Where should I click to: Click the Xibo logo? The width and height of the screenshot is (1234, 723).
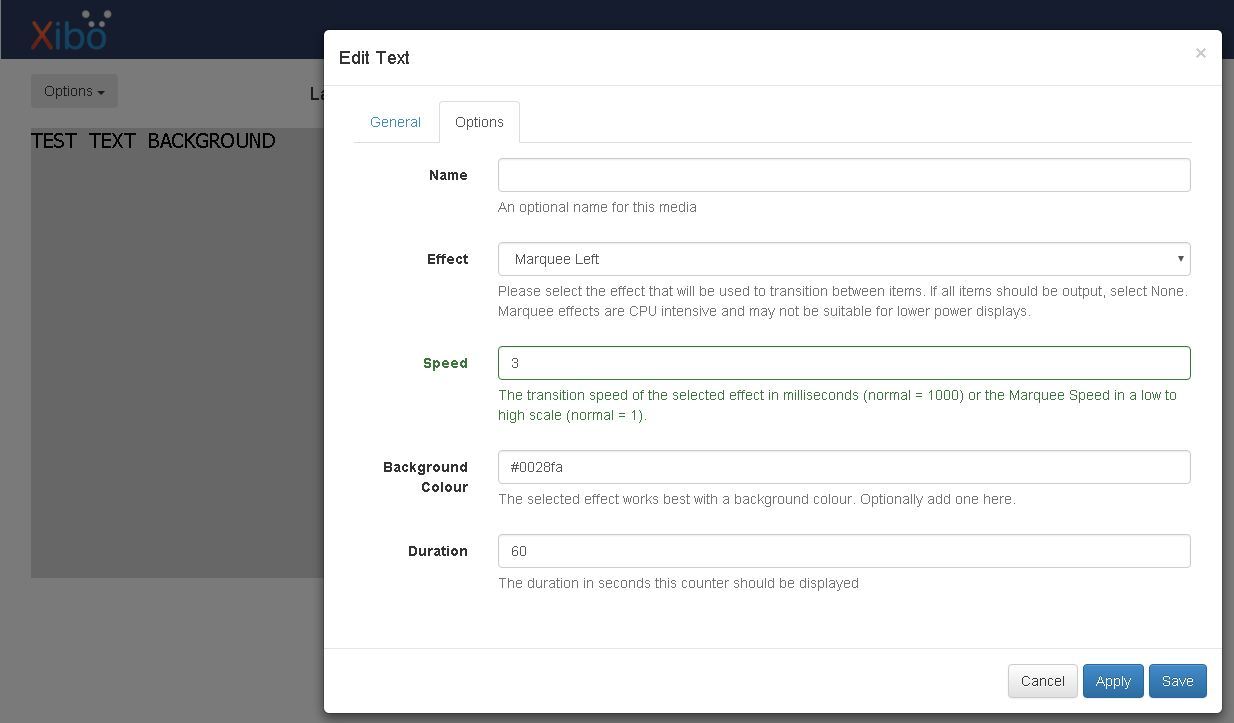click(69, 30)
